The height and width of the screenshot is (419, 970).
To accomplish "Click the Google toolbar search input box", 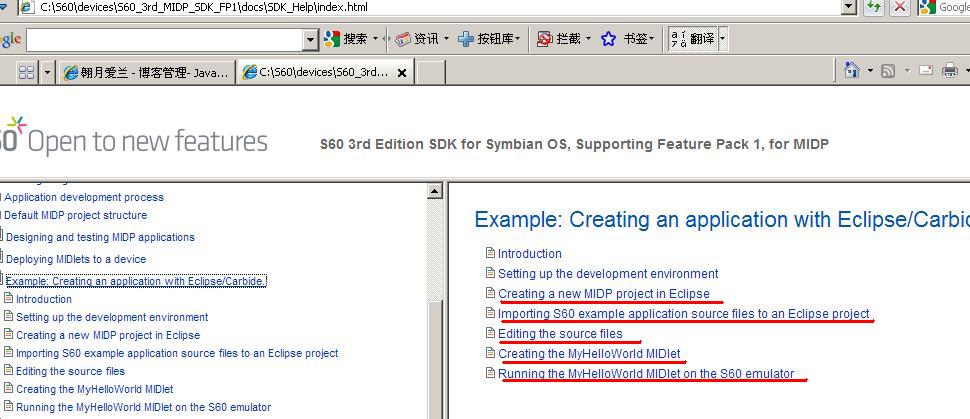I will (165, 40).
